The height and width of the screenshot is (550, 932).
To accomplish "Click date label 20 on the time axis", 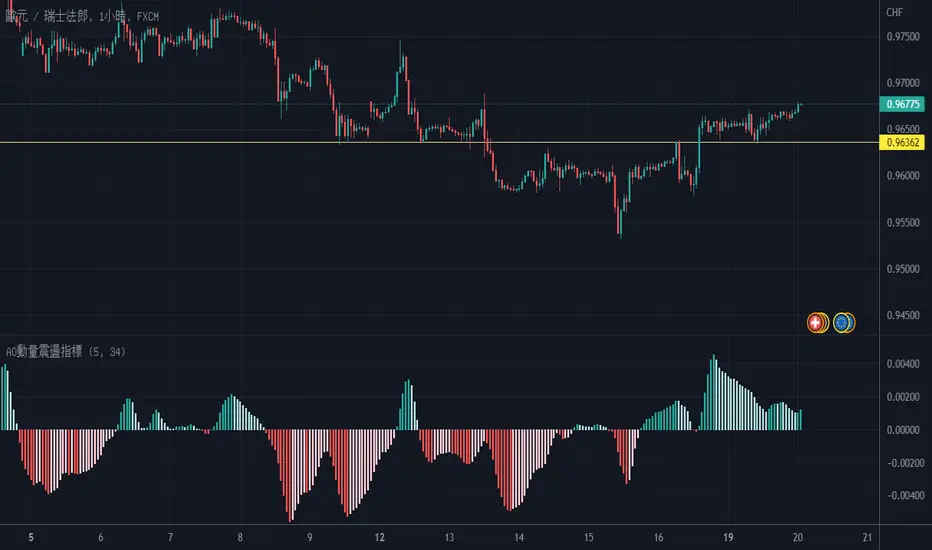I will [x=798, y=538].
